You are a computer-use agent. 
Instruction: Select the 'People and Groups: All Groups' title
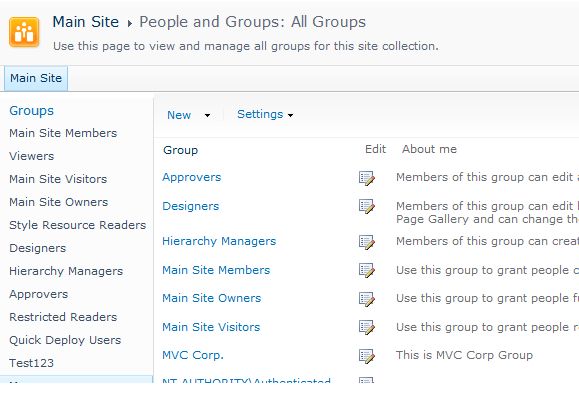(253, 22)
